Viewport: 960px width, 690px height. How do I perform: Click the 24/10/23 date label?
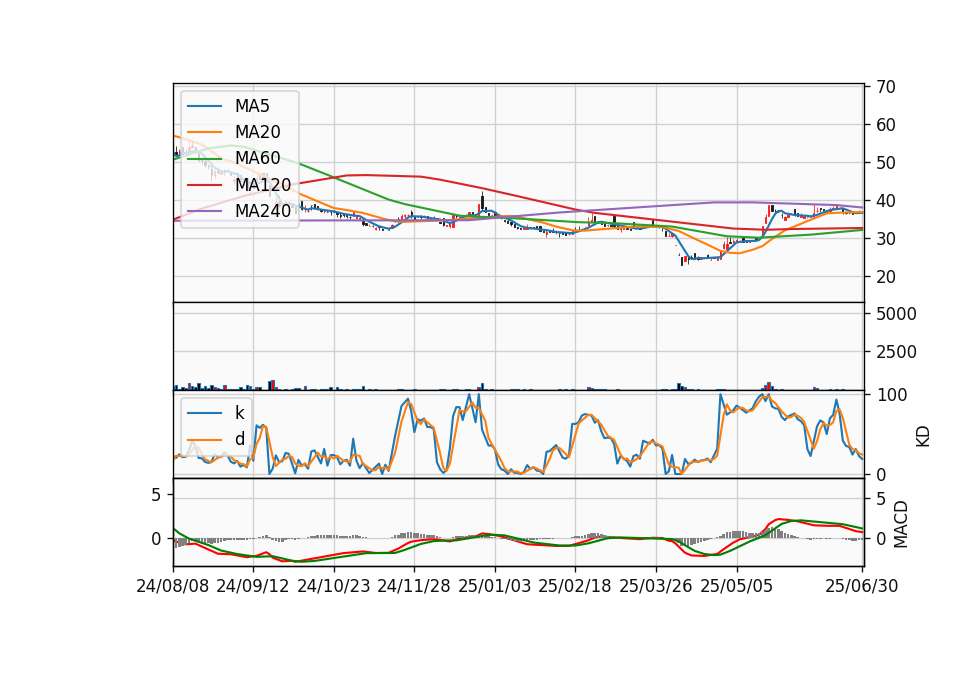tap(334, 586)
